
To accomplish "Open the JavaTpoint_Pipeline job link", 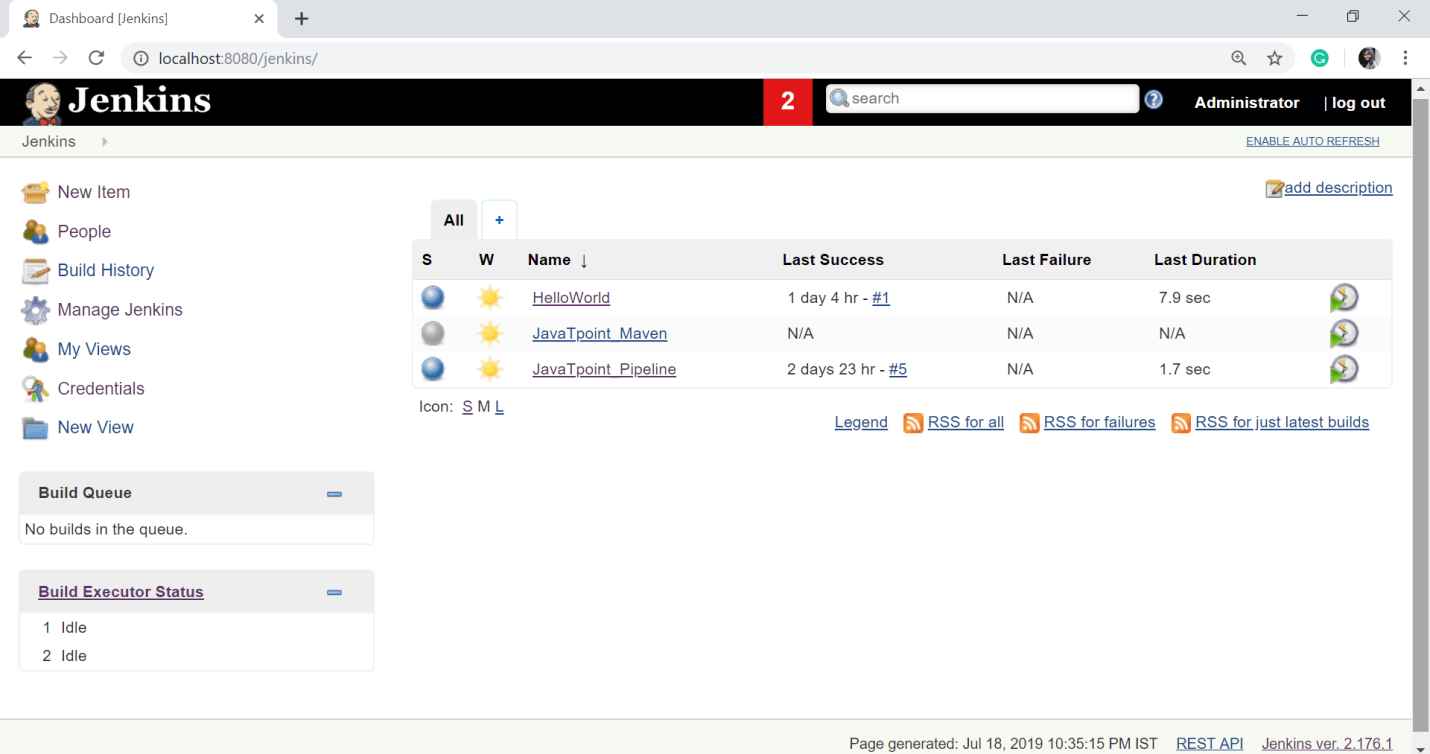I will click(604, 369).
